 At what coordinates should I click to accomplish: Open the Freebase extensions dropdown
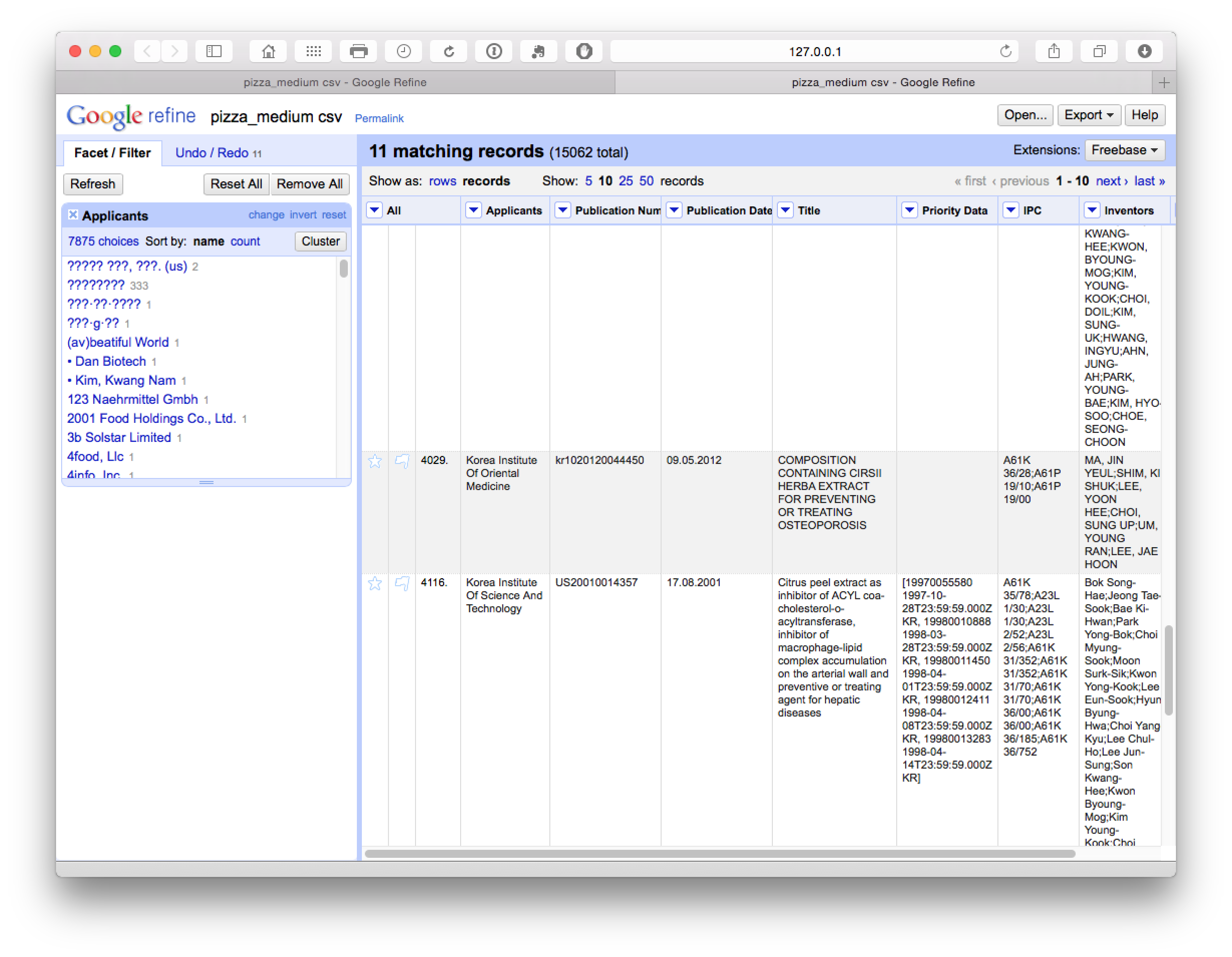(1124, 150)
